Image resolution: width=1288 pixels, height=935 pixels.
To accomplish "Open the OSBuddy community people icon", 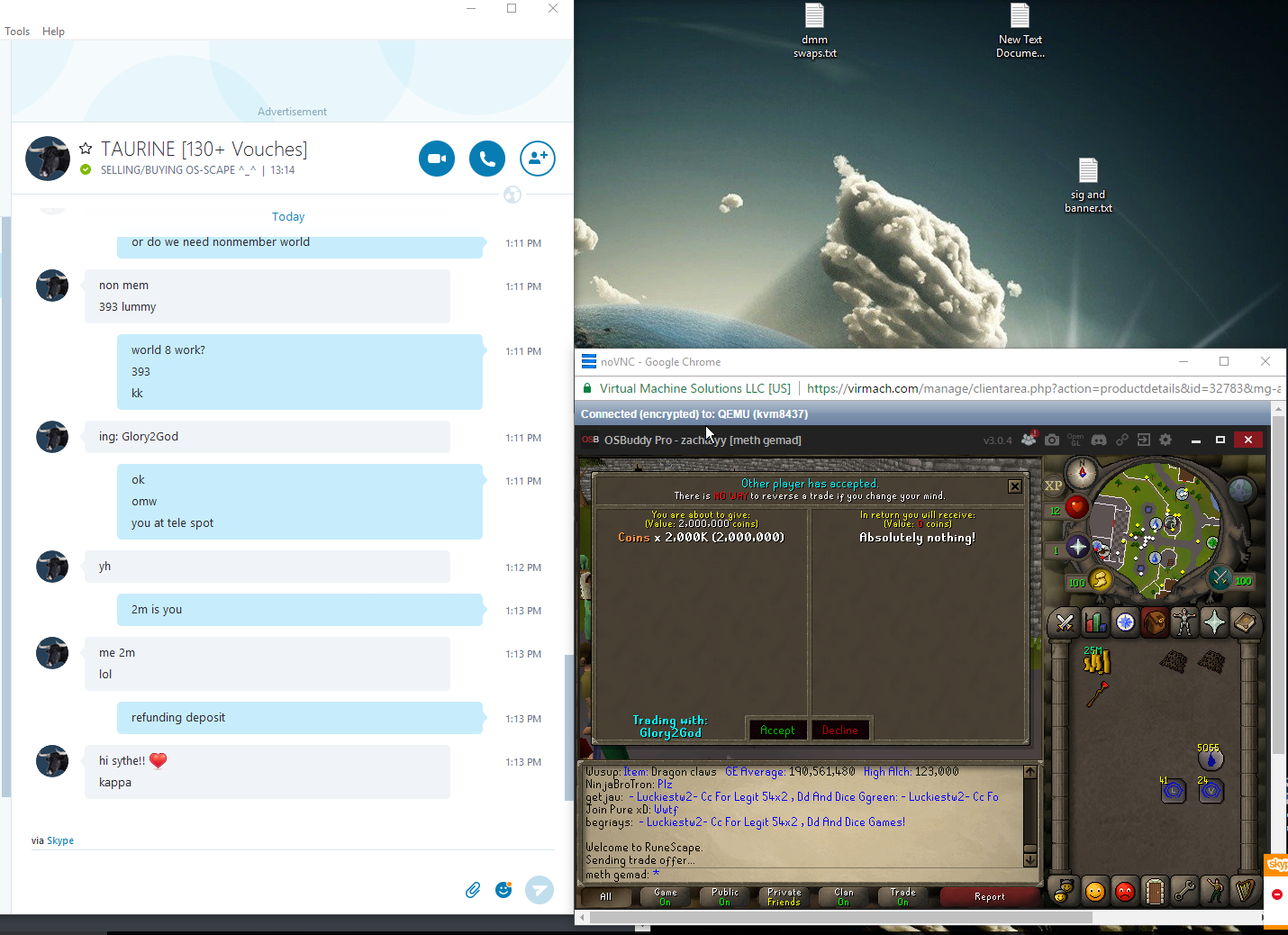I will click(x=1028, y=440).
